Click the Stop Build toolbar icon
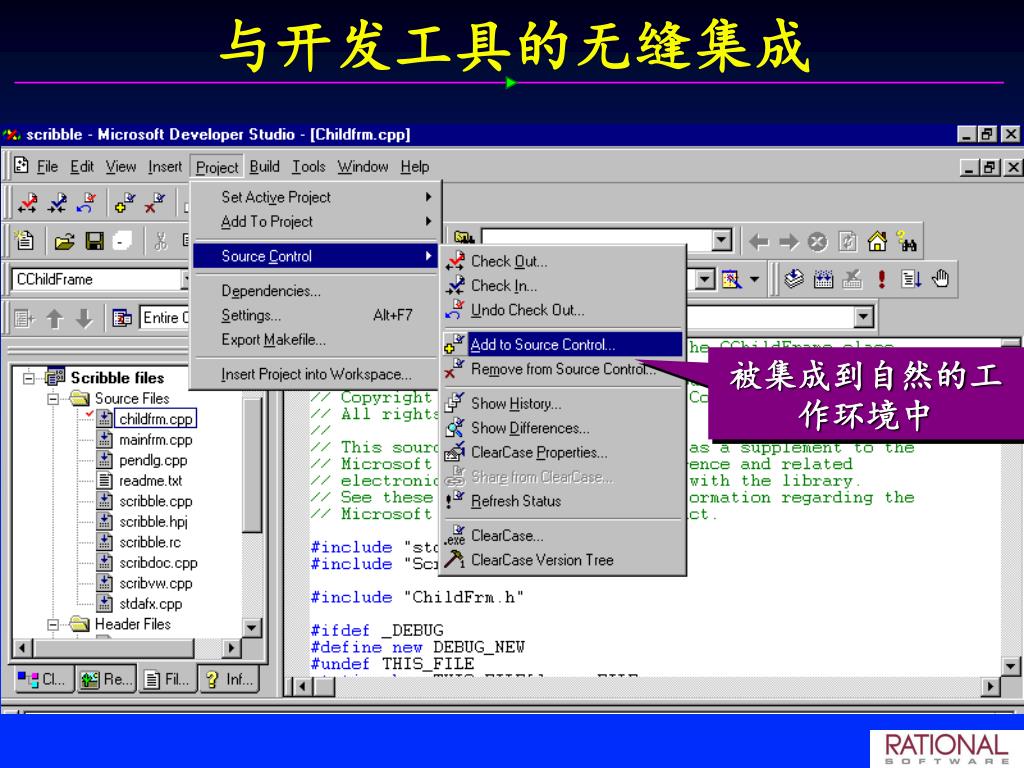 point(852,279)
